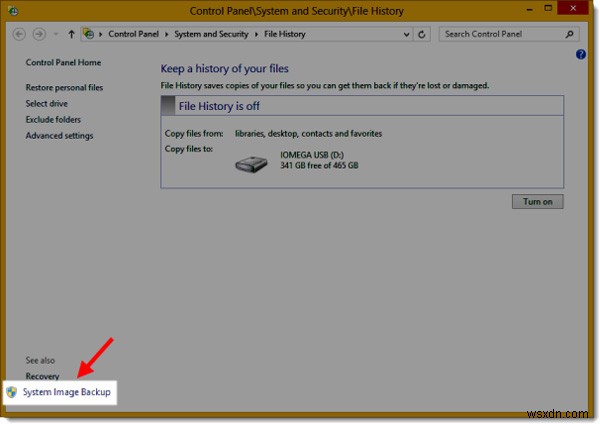The width and height of the screenshot is (600, 424).
Task: Open Help via blue question mark
Action: 580,54
